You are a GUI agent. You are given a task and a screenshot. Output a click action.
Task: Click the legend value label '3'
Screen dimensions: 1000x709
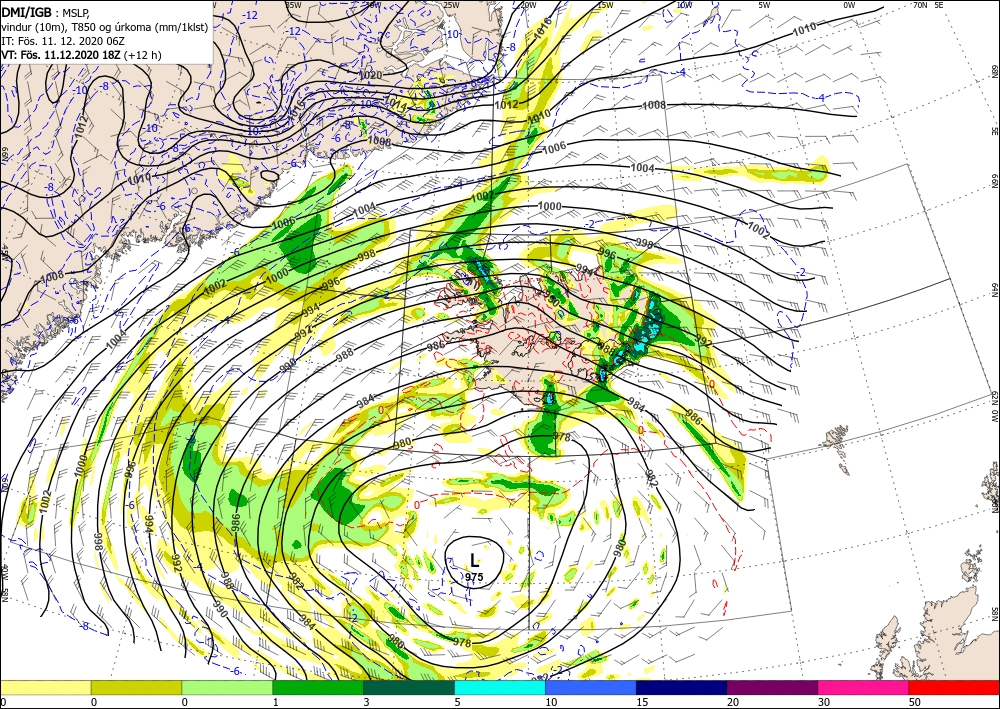point(367,702)
